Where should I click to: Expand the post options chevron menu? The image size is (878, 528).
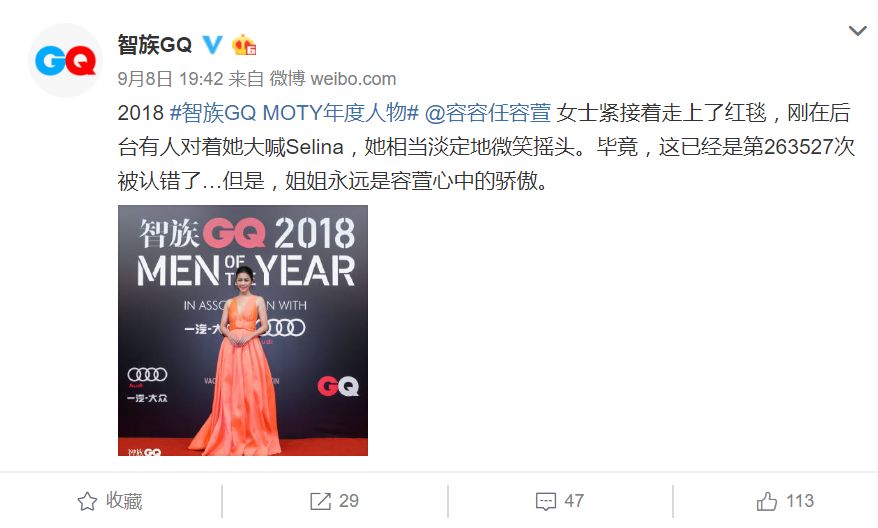[857, 31]
